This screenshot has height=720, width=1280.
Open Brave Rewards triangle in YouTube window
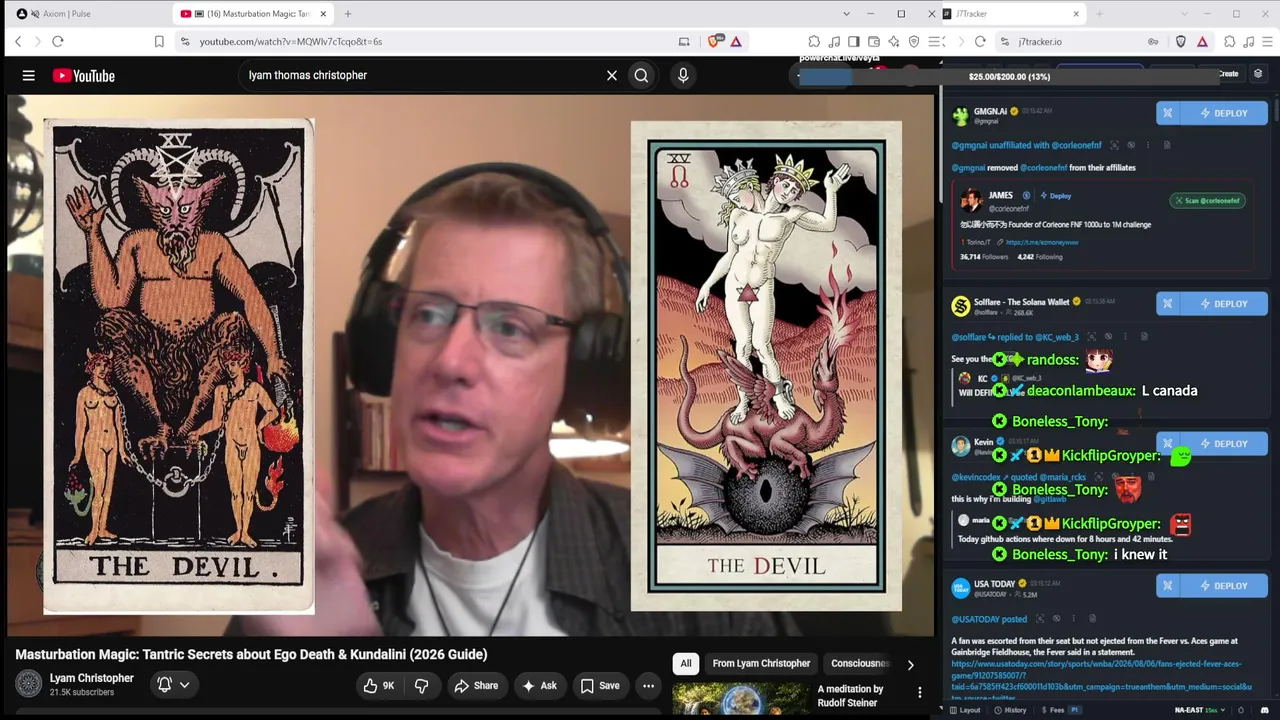click(x=736, y=41)
